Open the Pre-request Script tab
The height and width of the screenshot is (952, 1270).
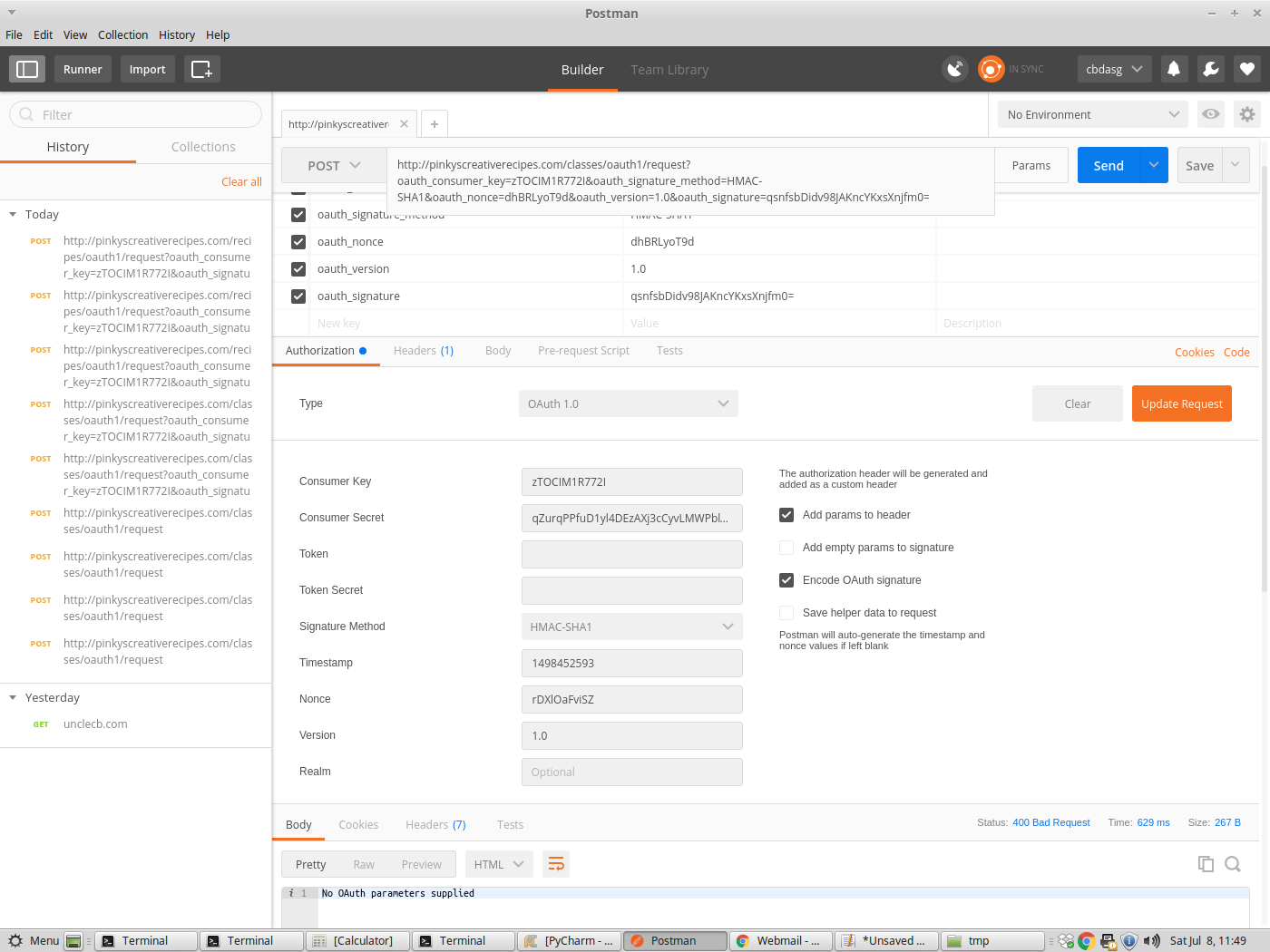(x=583, y=350)
